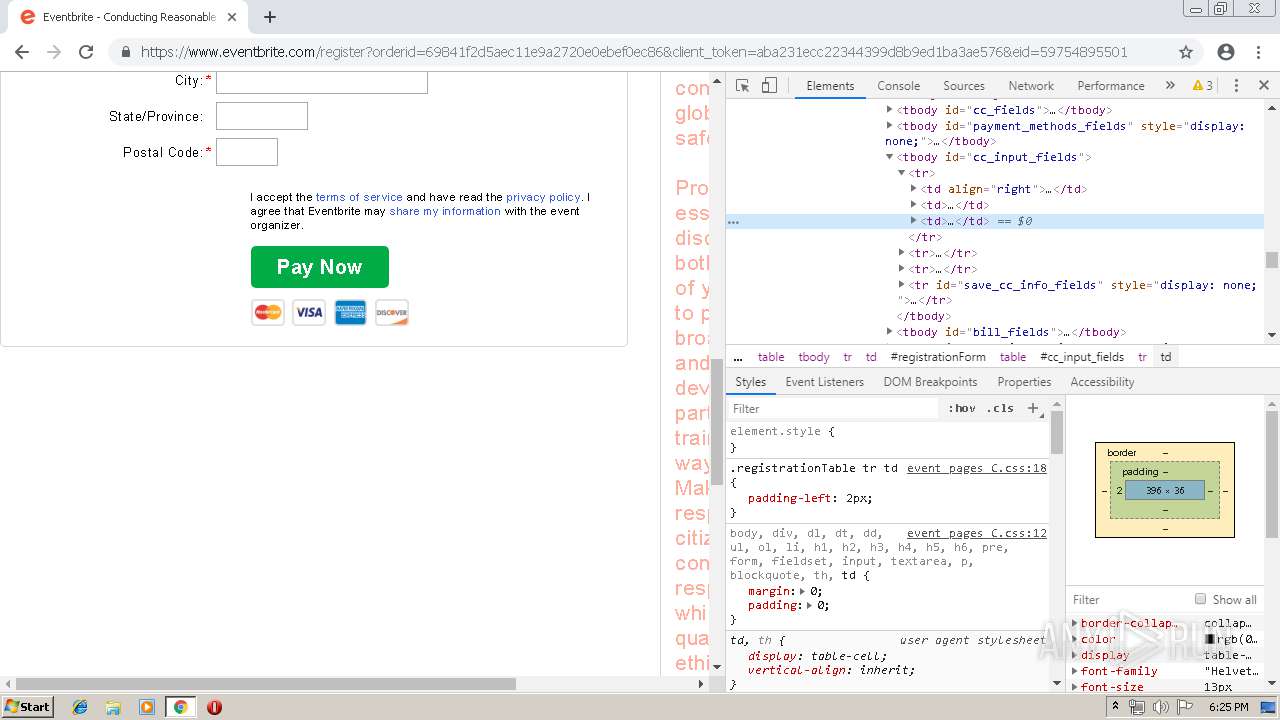Click the volume tray icon
Screen dimensions: 1280x720
coord(1160,707)
